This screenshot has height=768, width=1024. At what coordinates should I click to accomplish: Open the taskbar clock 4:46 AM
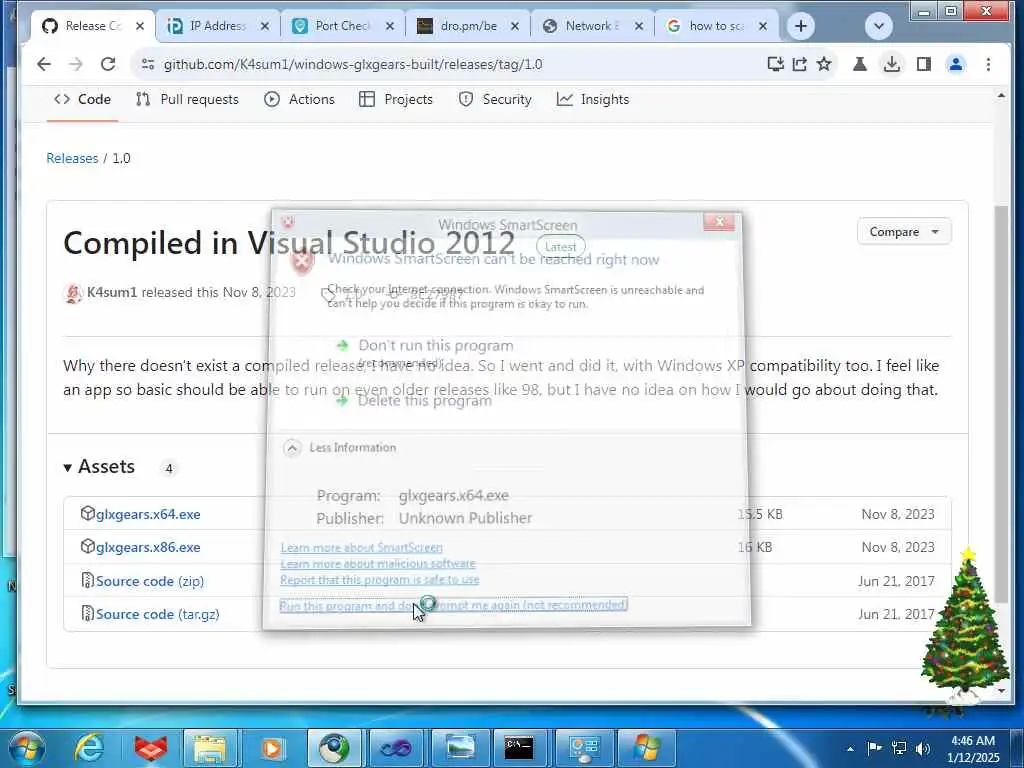(973, 749)
